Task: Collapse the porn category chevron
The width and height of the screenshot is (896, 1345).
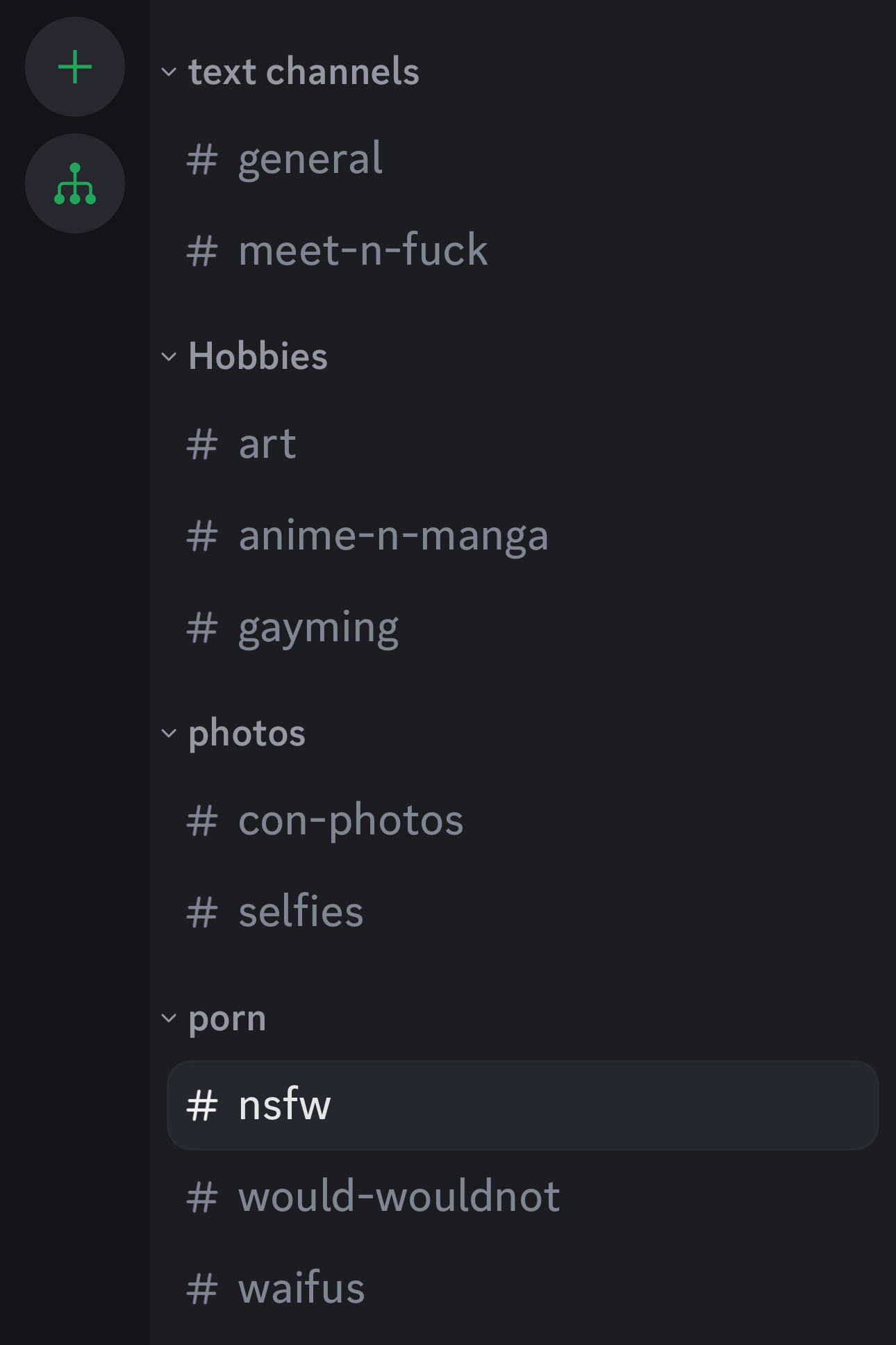Action: (169, 1018)
